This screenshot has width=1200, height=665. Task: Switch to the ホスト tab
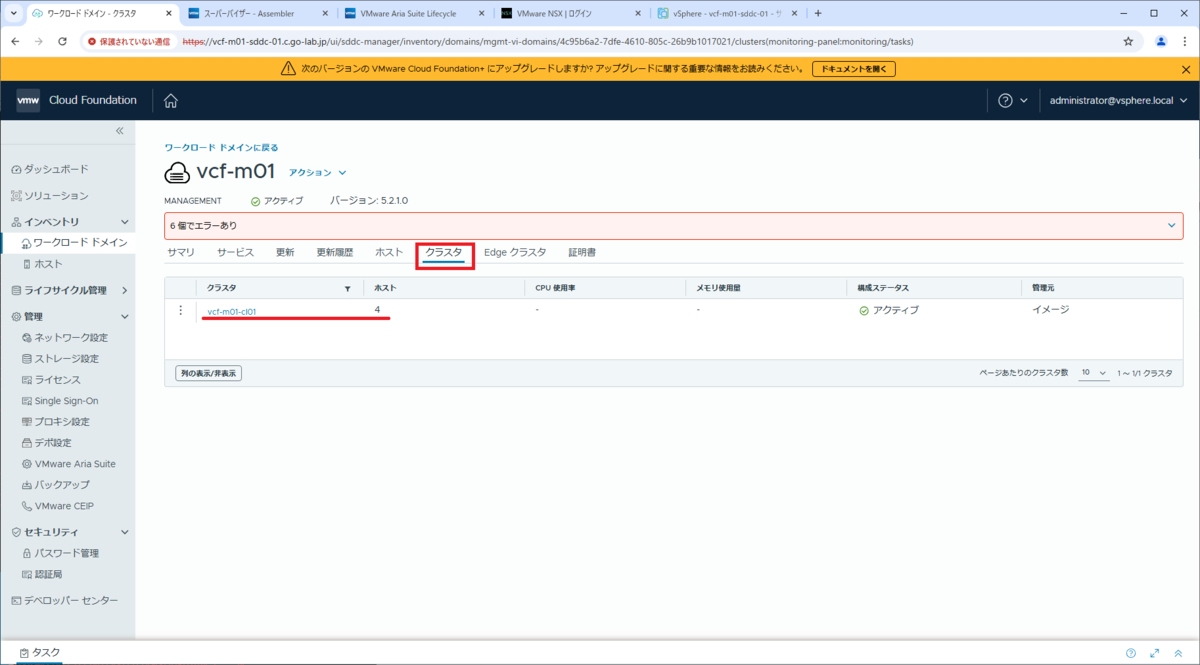(x=389, y=253)
